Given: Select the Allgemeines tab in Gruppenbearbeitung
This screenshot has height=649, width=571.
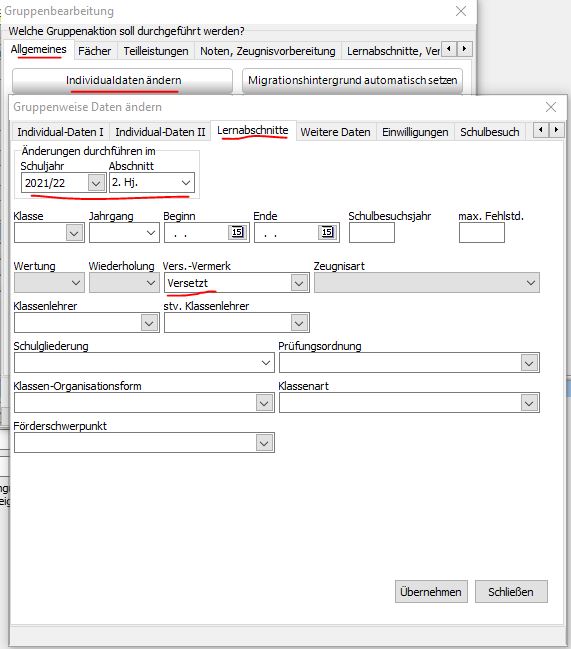Looking at the screenshot, I should 38,50.
